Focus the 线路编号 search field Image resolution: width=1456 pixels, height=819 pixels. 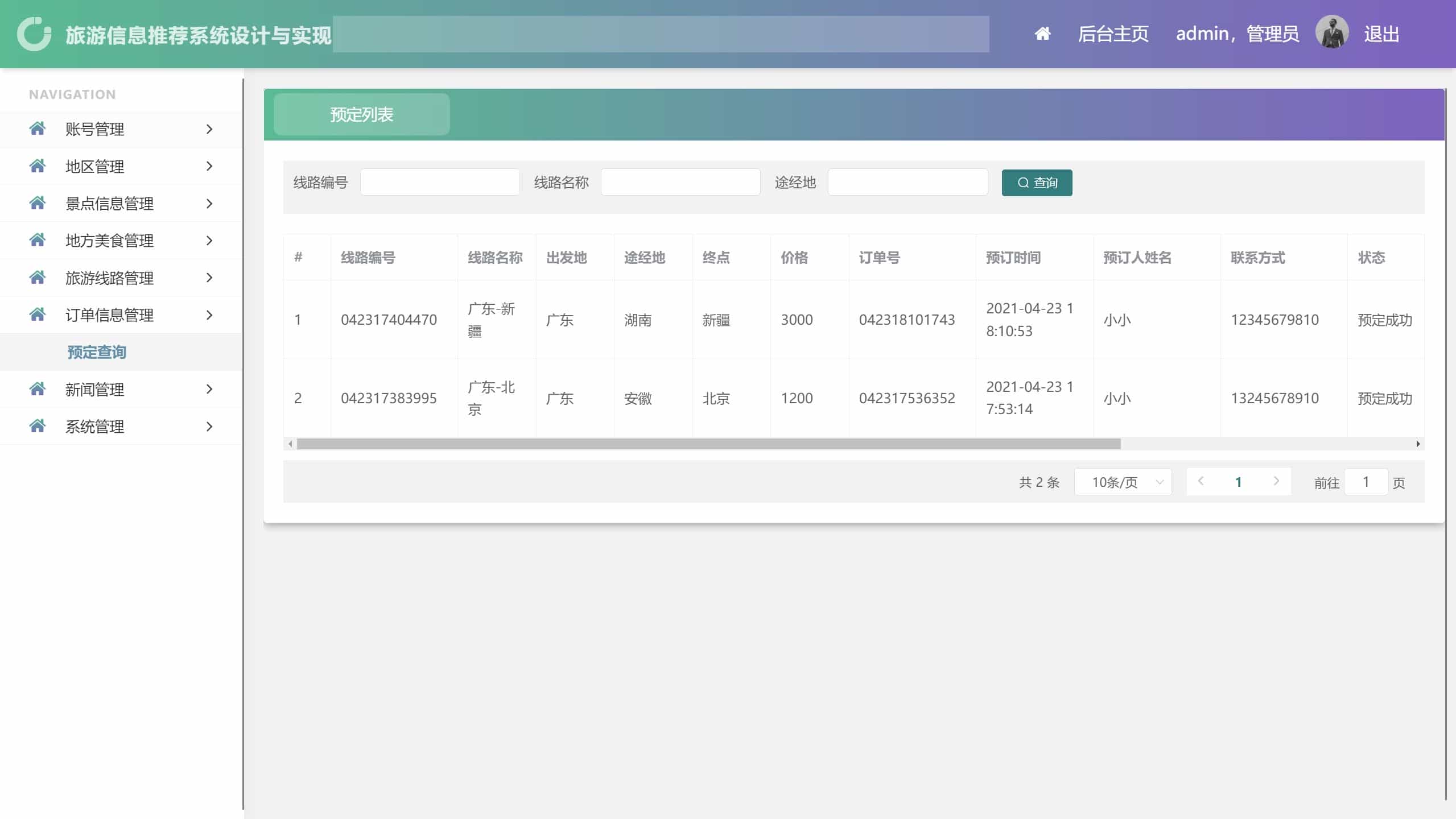(440, 182)
